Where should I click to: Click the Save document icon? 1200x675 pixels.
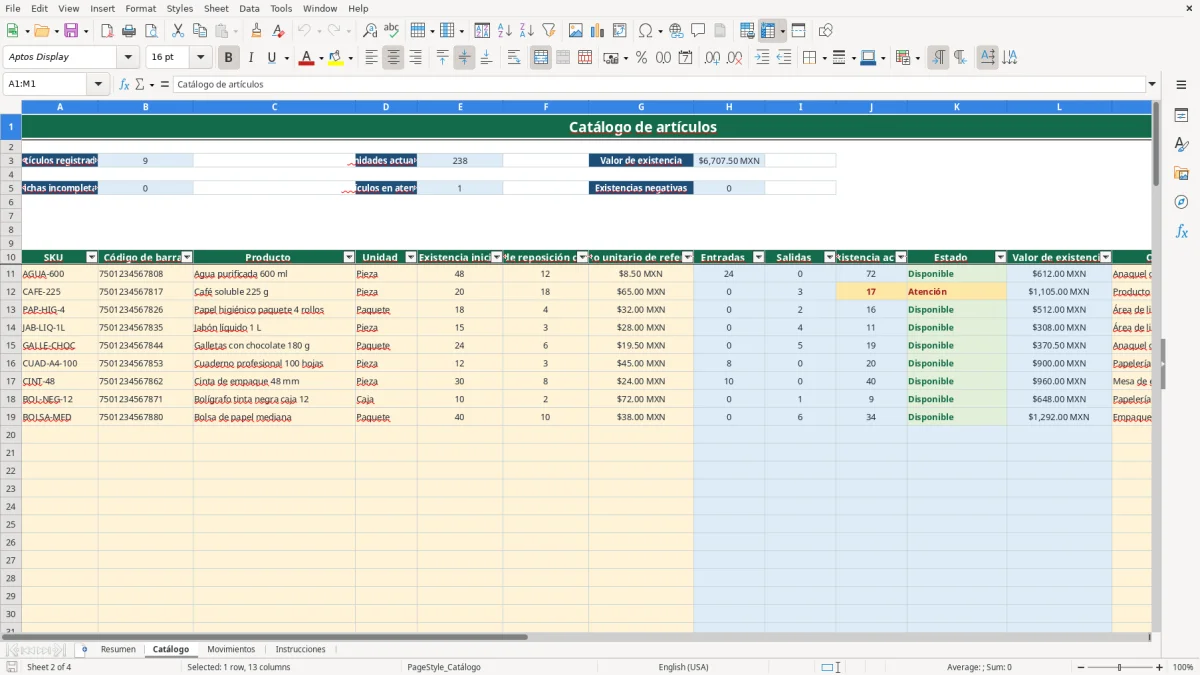[70, 31]
